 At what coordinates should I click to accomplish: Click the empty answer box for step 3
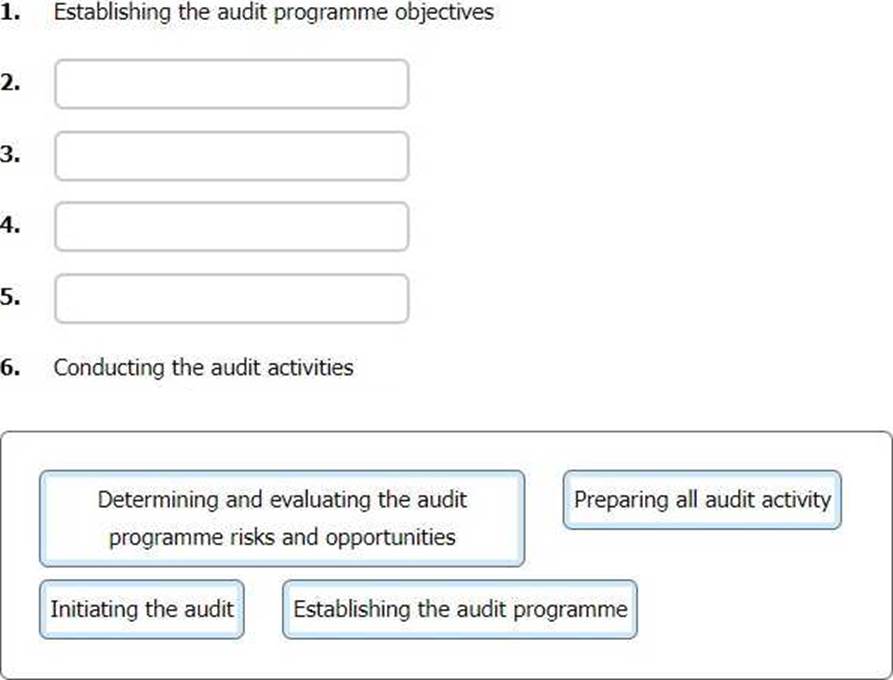pos(232,156)
